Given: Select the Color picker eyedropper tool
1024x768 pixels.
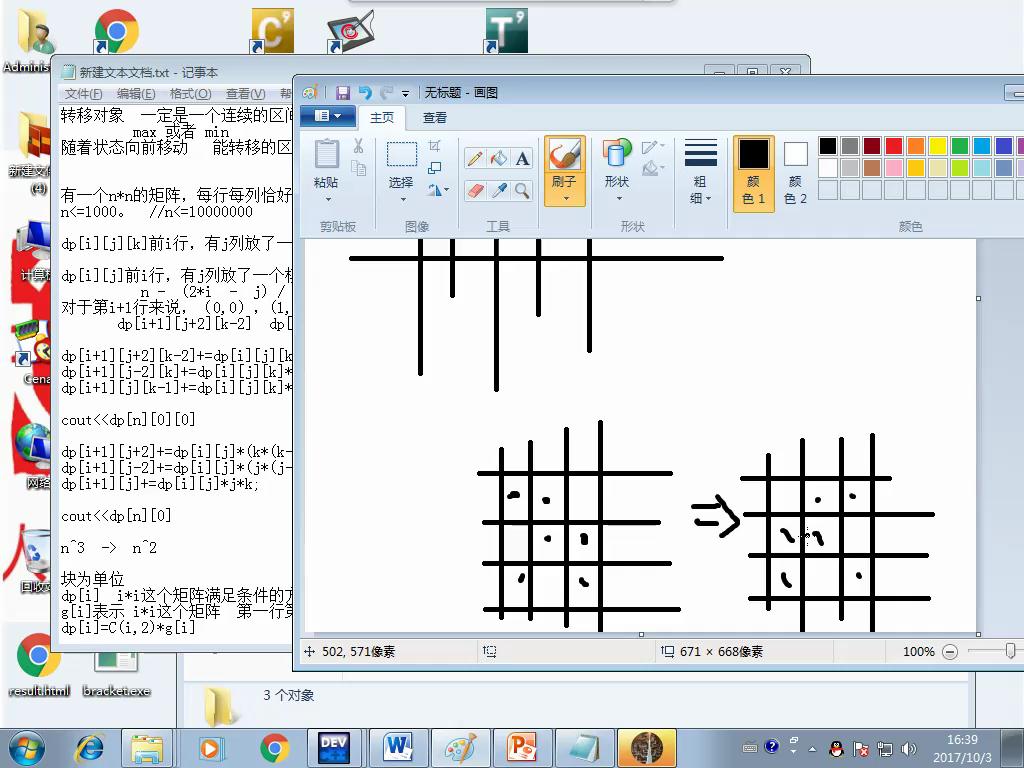Looking at the screenshot, I should pos(498,191).
